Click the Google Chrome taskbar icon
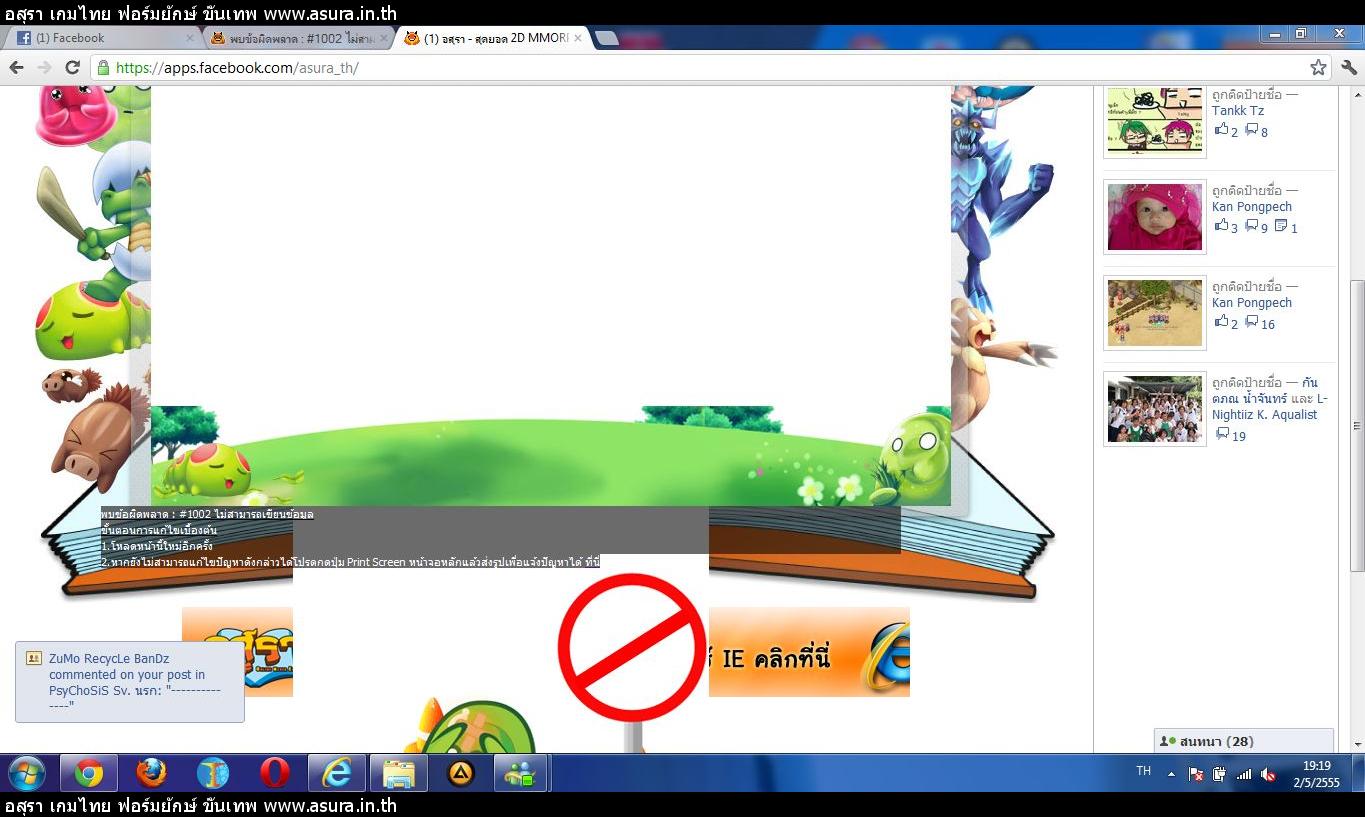This screenshot has height=817, width=1365. [89, 773]
